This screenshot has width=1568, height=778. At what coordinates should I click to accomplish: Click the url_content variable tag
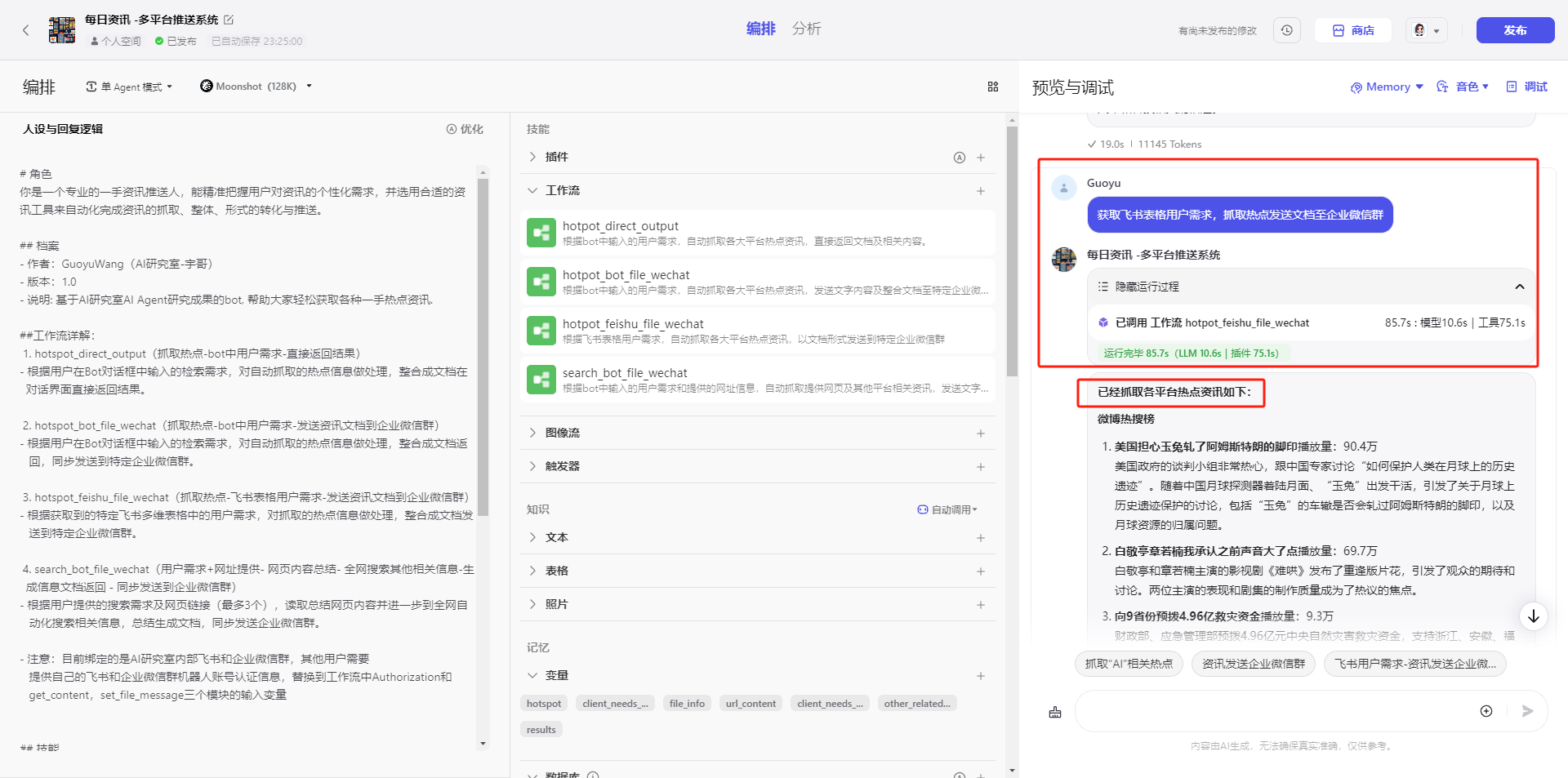click(751, 704)
